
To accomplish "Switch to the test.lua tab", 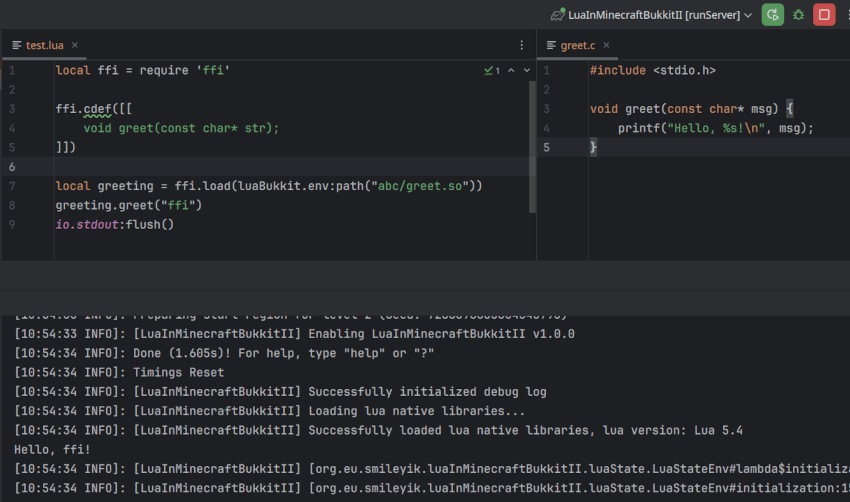I will [x=44, y=46].
